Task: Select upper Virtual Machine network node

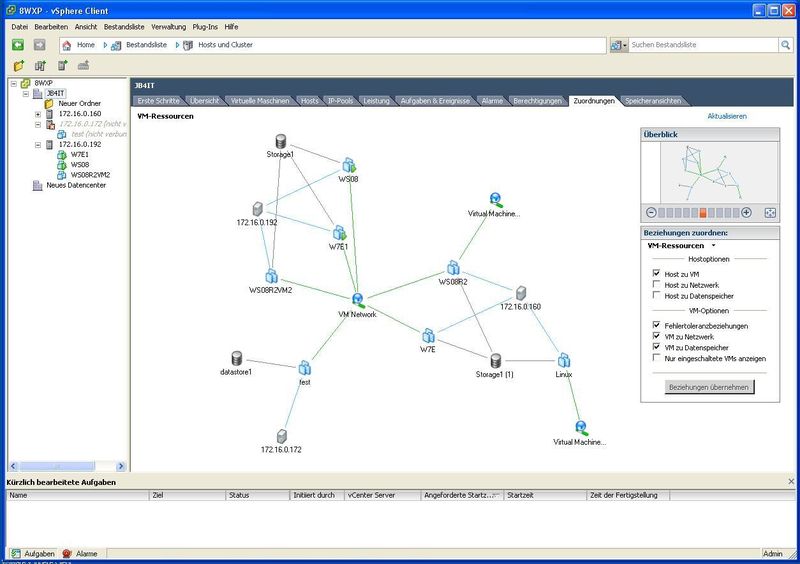Action: click(495, 200)
